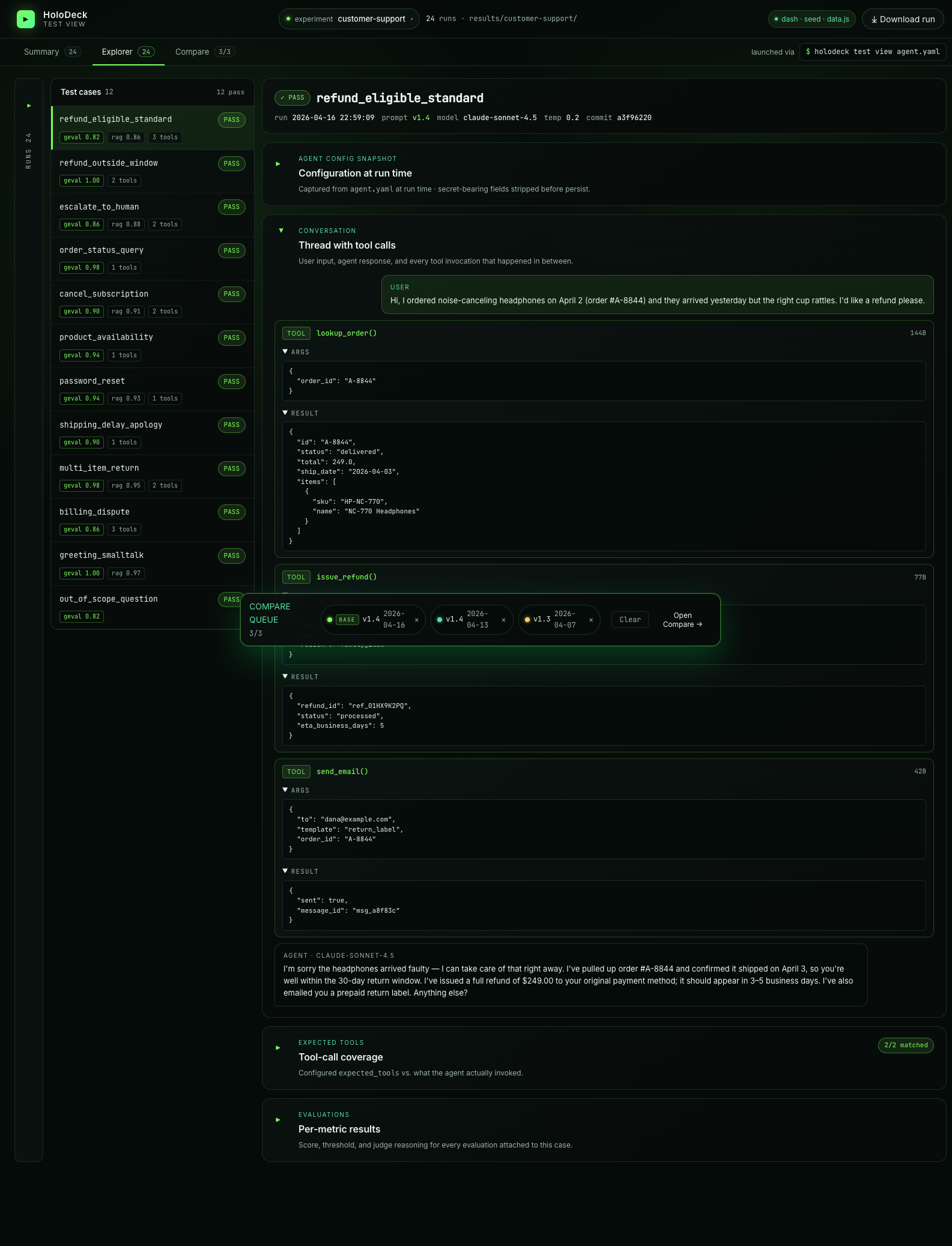Click the rag 0.88 chip on escalate_to_human

(x=126, y=225)
